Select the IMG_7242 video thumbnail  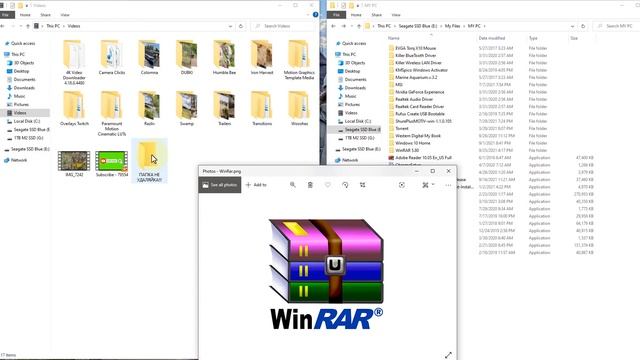click(x=74, y=164)
